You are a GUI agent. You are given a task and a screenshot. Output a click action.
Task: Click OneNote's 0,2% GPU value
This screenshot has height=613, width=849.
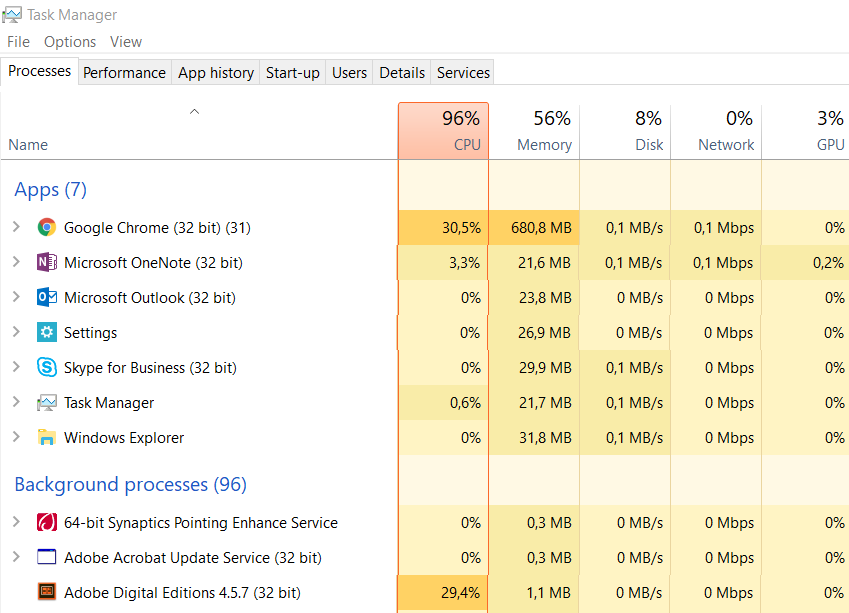coord(828,263)
